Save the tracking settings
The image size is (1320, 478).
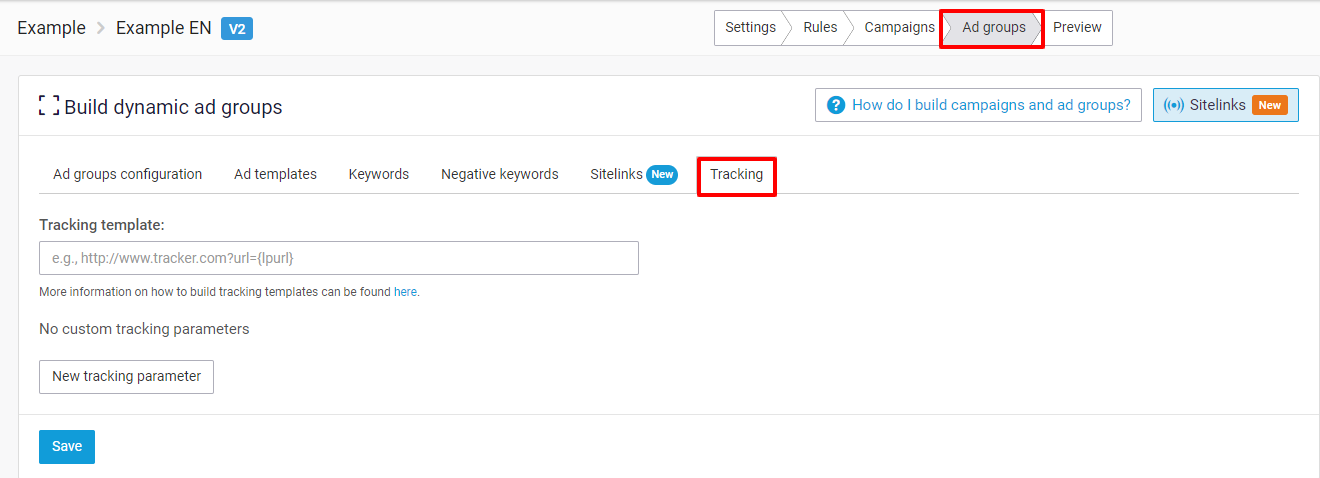click(67, 447)
